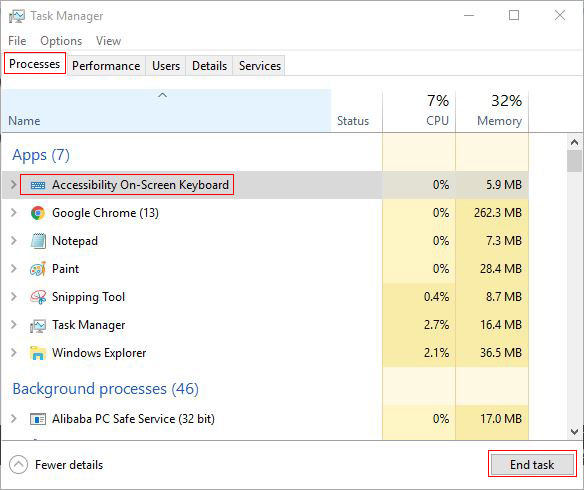The height and width of the screenshot is (490, 584).
Task: Select the Windows Explorer row name
Action: coord(99,353)
